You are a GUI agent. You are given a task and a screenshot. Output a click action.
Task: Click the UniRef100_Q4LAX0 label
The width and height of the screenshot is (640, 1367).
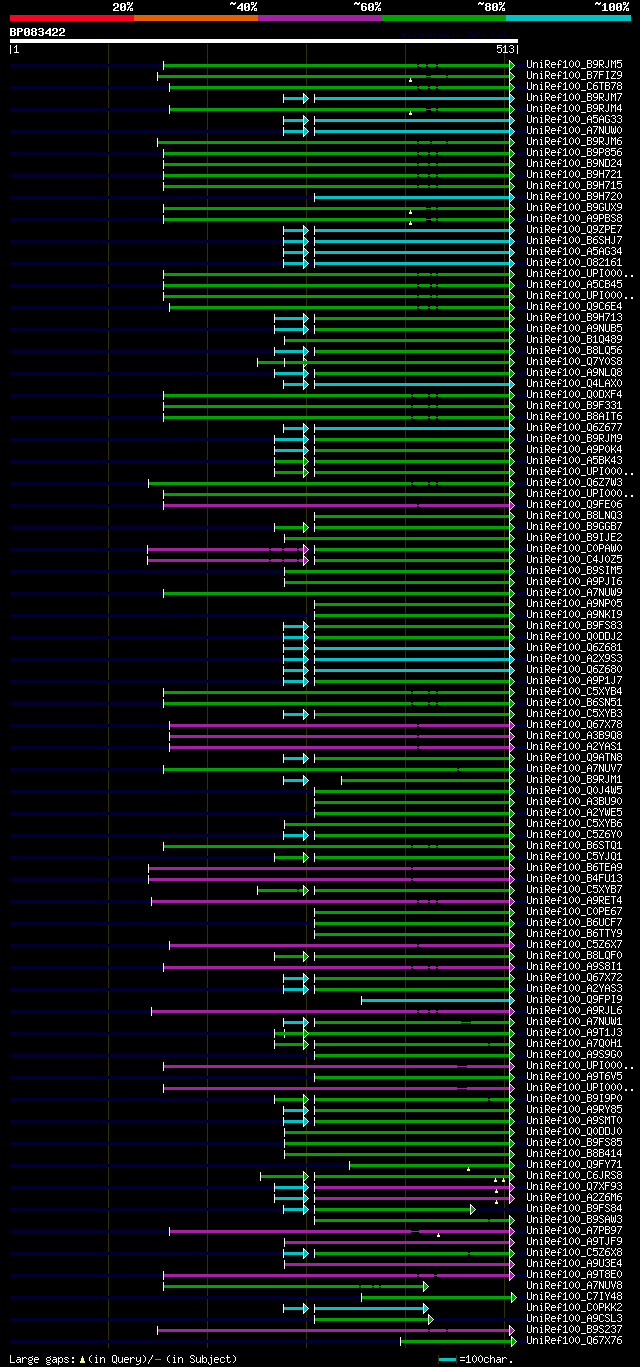pyautogui.click(x=575, y=383)
